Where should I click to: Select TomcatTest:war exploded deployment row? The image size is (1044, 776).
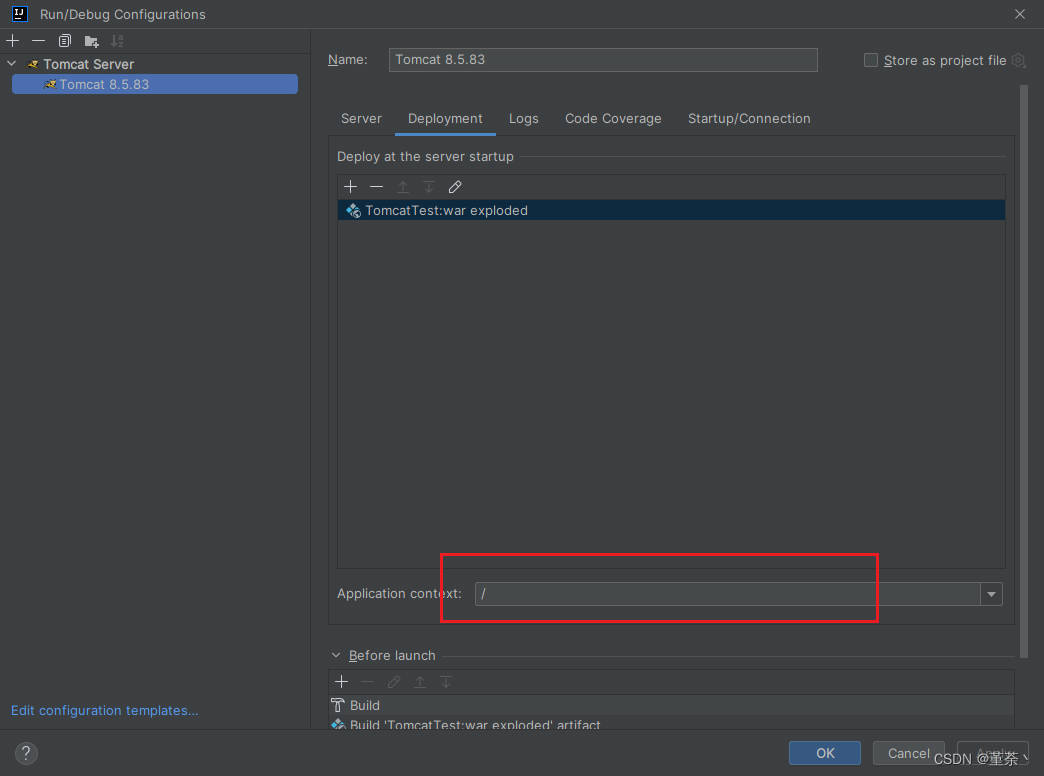click(671, 210)
